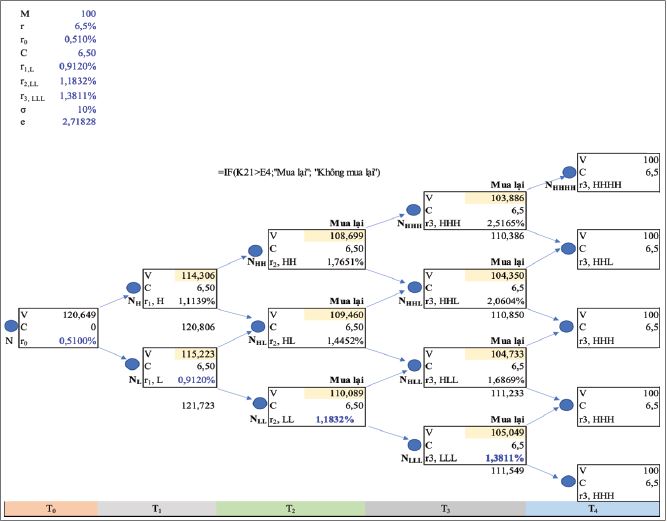Screen dimensions: 667x522
Task: Click the light blue T4 timeline segment
Action: click(x=595, y=509)
